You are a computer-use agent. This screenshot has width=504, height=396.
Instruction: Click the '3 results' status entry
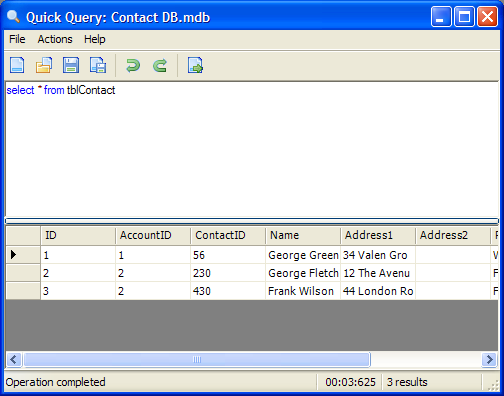[407, 382]
